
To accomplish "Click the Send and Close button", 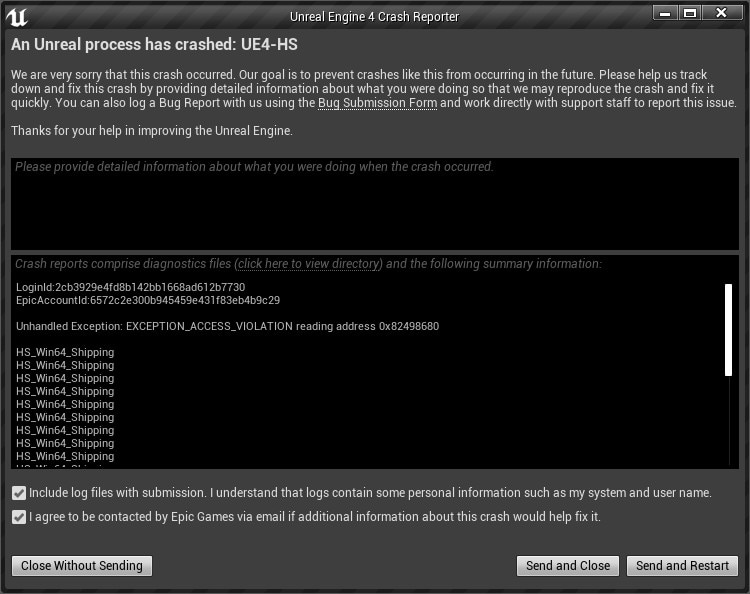I will click(x=568, y=566).
